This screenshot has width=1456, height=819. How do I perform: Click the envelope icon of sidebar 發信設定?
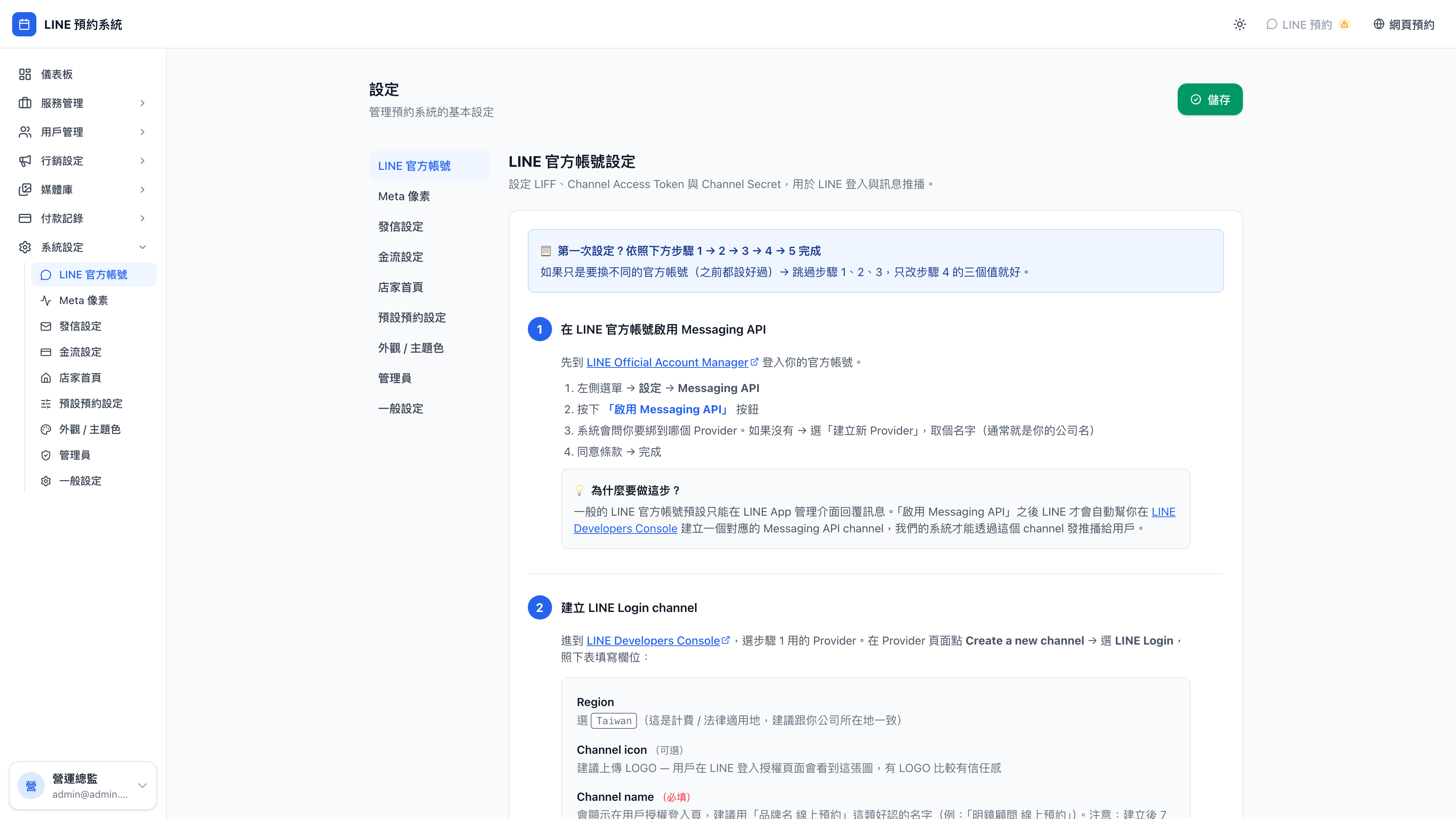[46, 326]
